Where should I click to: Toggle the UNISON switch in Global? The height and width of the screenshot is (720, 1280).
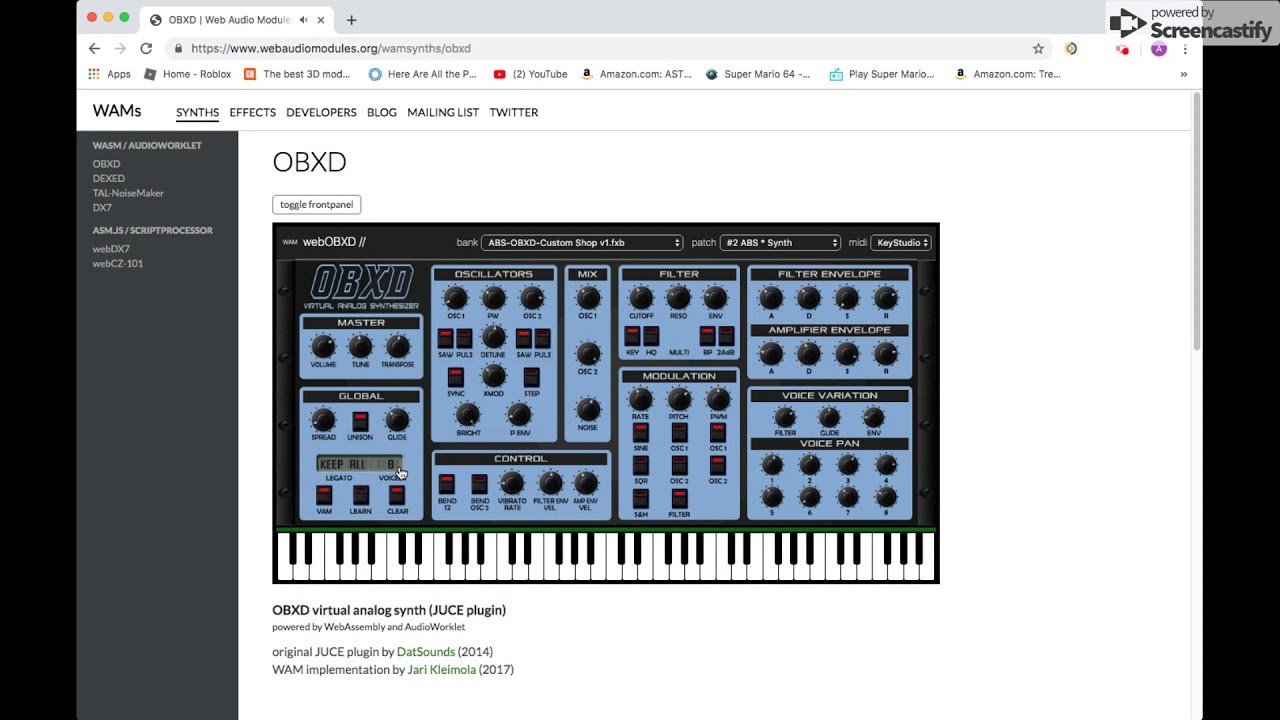(x=360, y=421)
